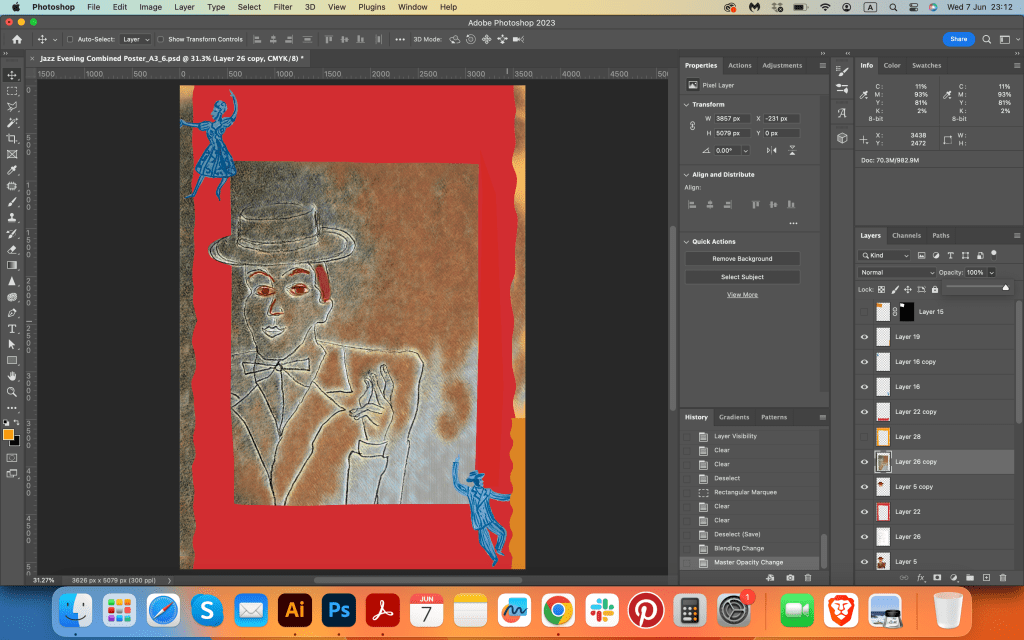
Task: Click the flip horizontal icon in Transform
Action: [771, 150]
